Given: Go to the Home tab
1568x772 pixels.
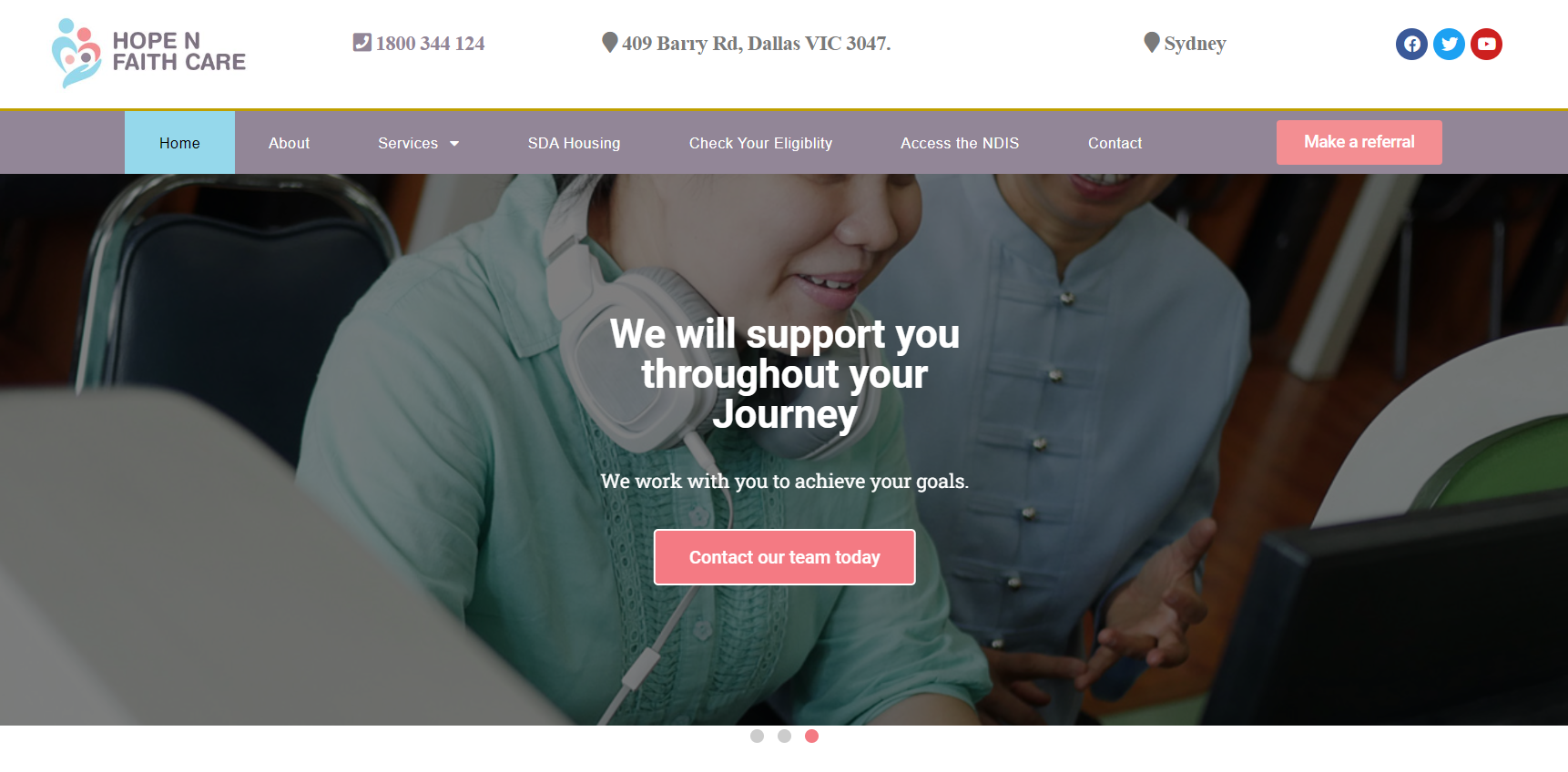Looking at the screenshot, I should (179, 142).
